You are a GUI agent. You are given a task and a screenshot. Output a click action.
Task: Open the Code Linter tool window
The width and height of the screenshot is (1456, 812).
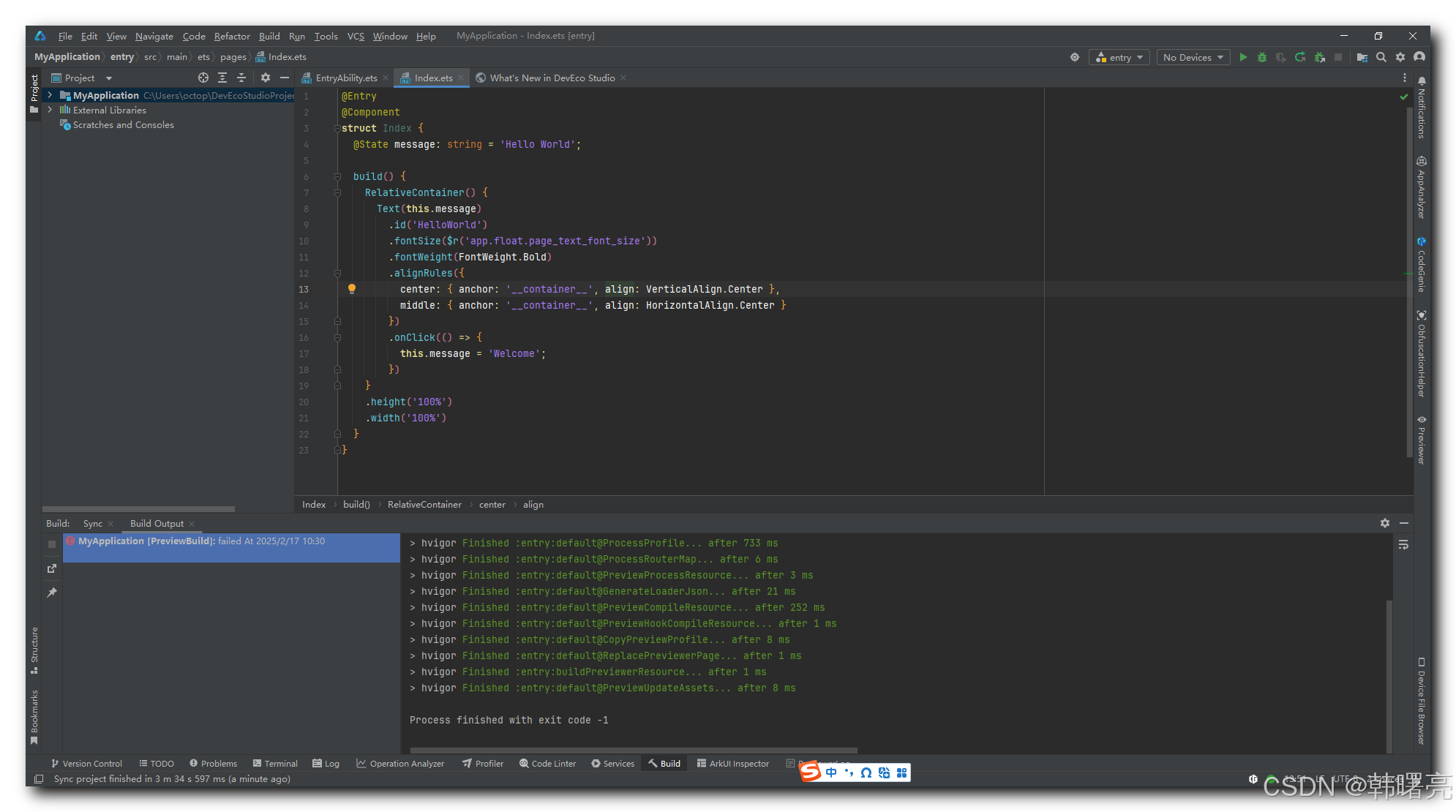pos(547,763)
